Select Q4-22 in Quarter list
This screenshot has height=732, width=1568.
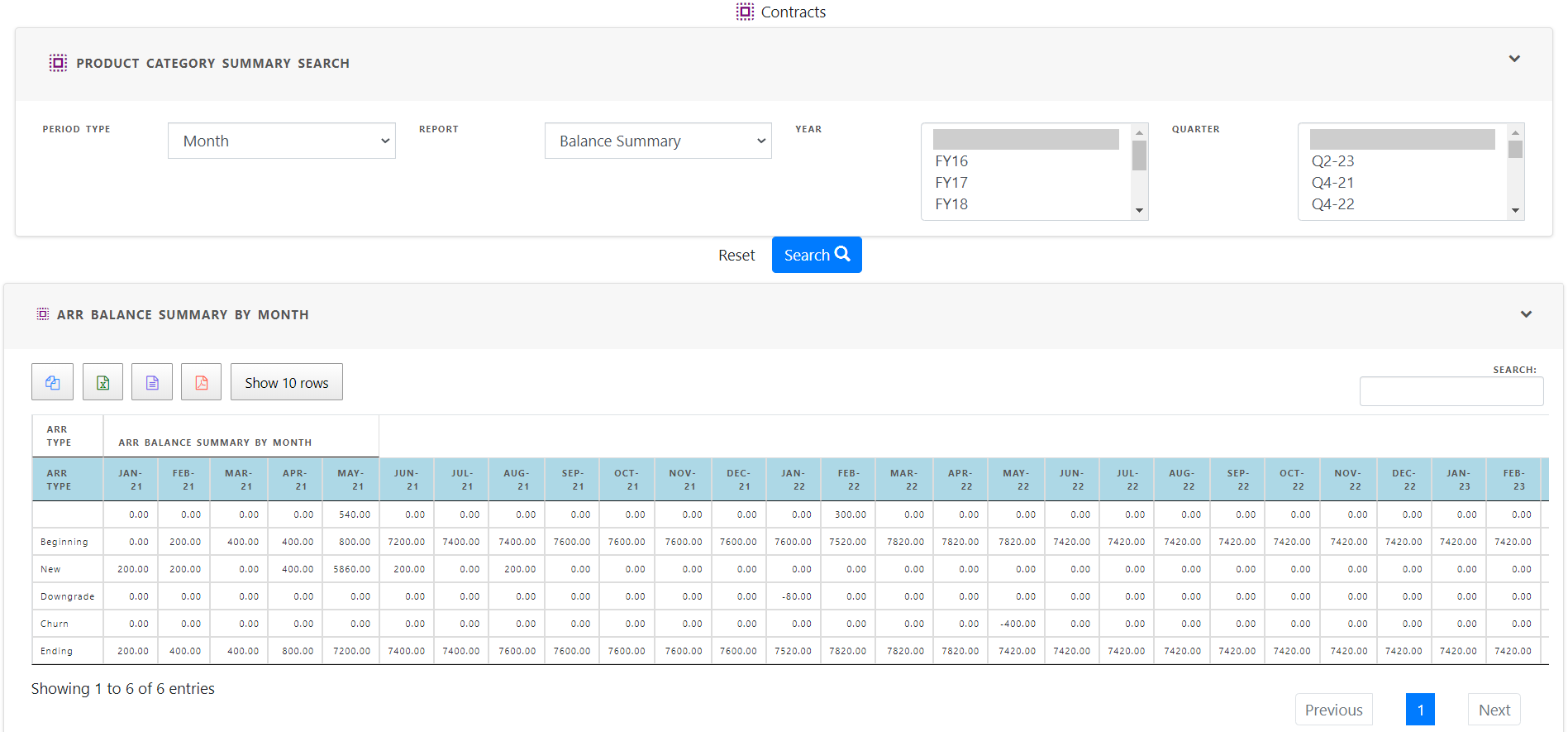1403,204
